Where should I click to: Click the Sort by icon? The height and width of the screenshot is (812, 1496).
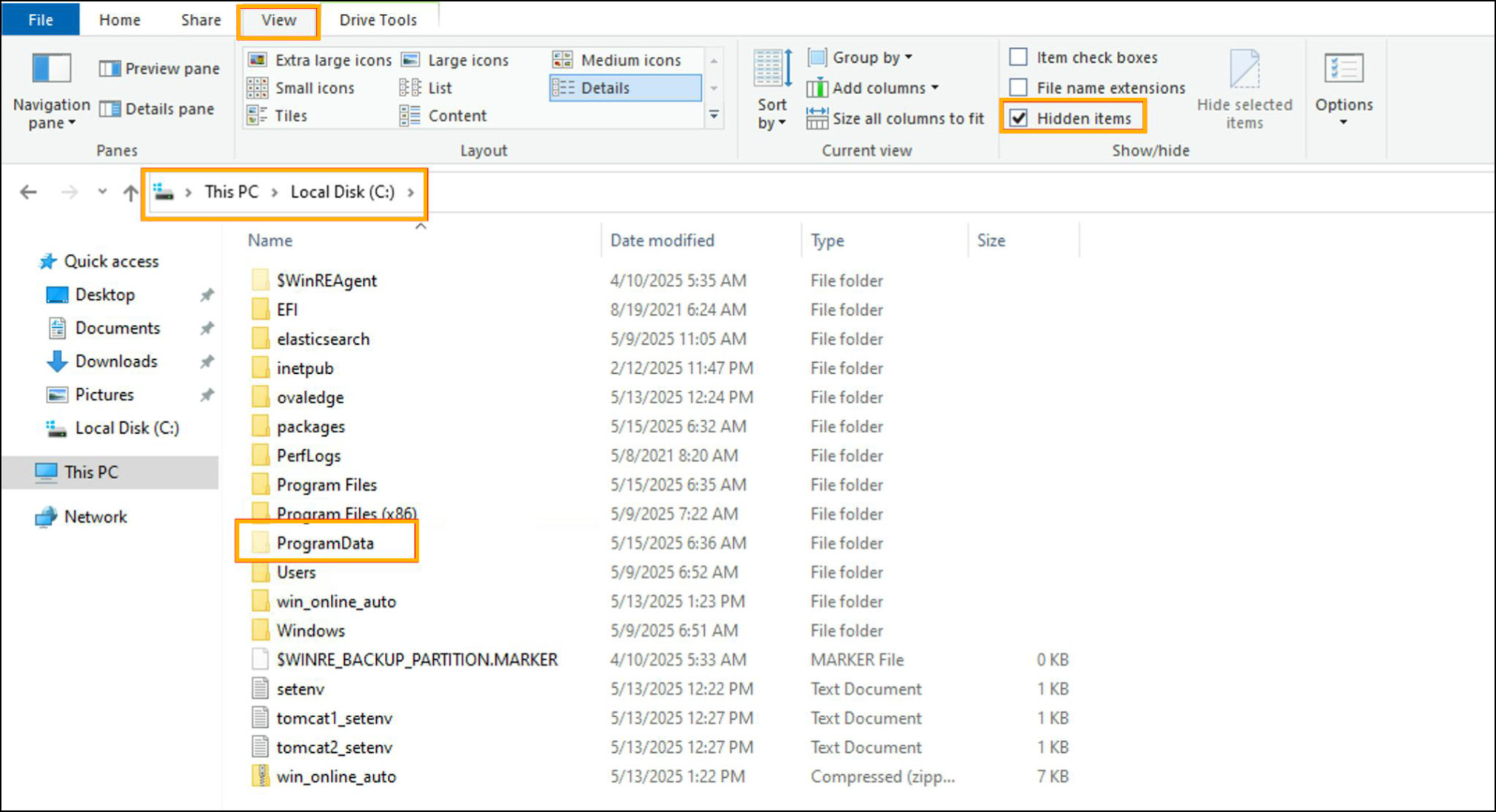click(x=772, y=69)
